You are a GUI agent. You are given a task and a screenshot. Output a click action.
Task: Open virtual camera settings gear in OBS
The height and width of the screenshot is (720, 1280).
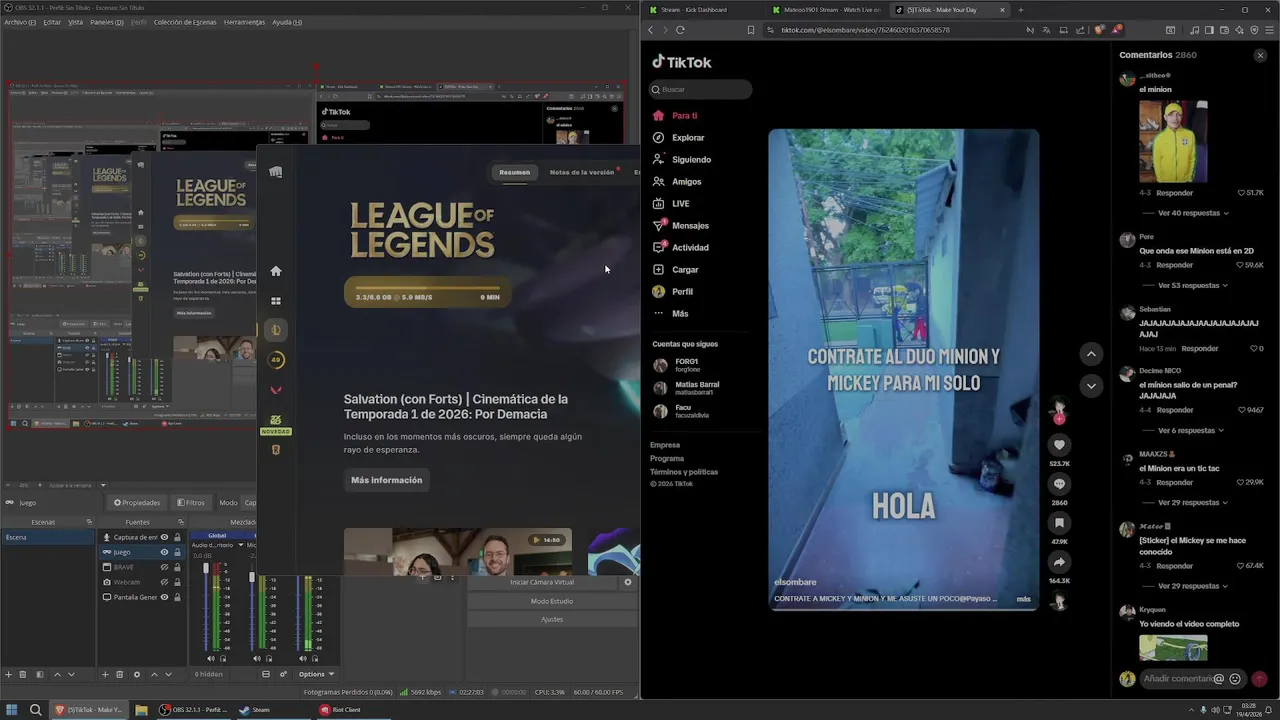pos(628,582)
